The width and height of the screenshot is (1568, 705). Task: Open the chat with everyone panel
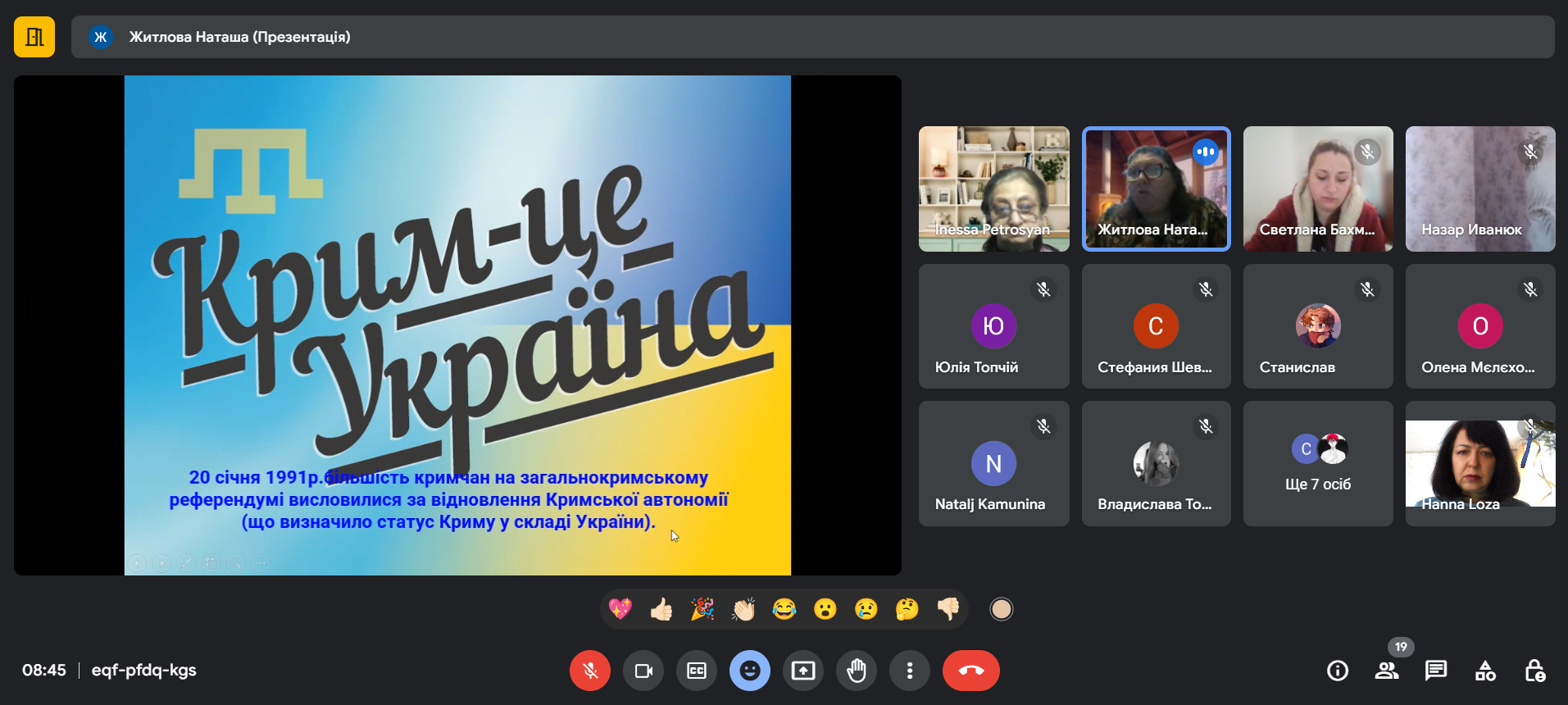tap(1436, 671)
